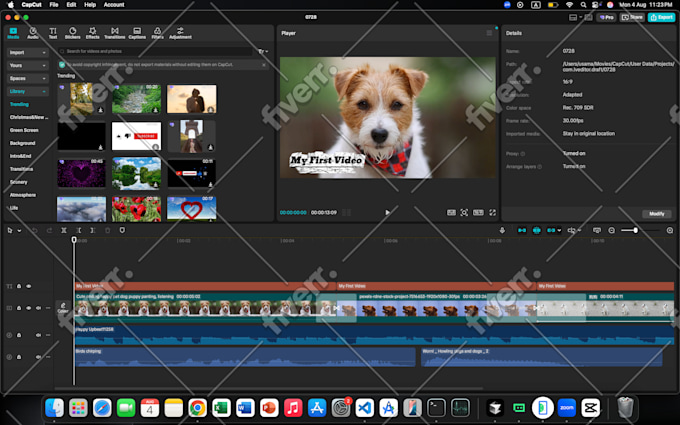Open the Transitions panel
680x425 pixels.
(114, 33)
